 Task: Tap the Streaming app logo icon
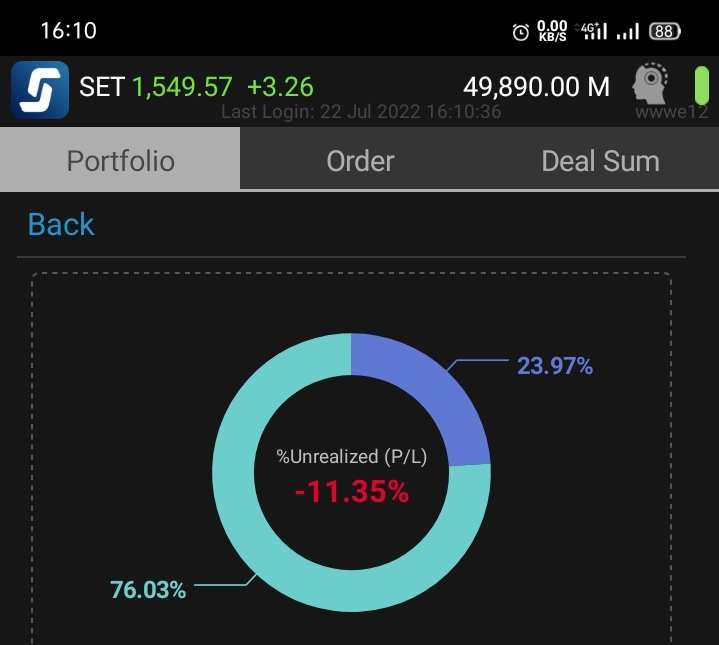40,90
